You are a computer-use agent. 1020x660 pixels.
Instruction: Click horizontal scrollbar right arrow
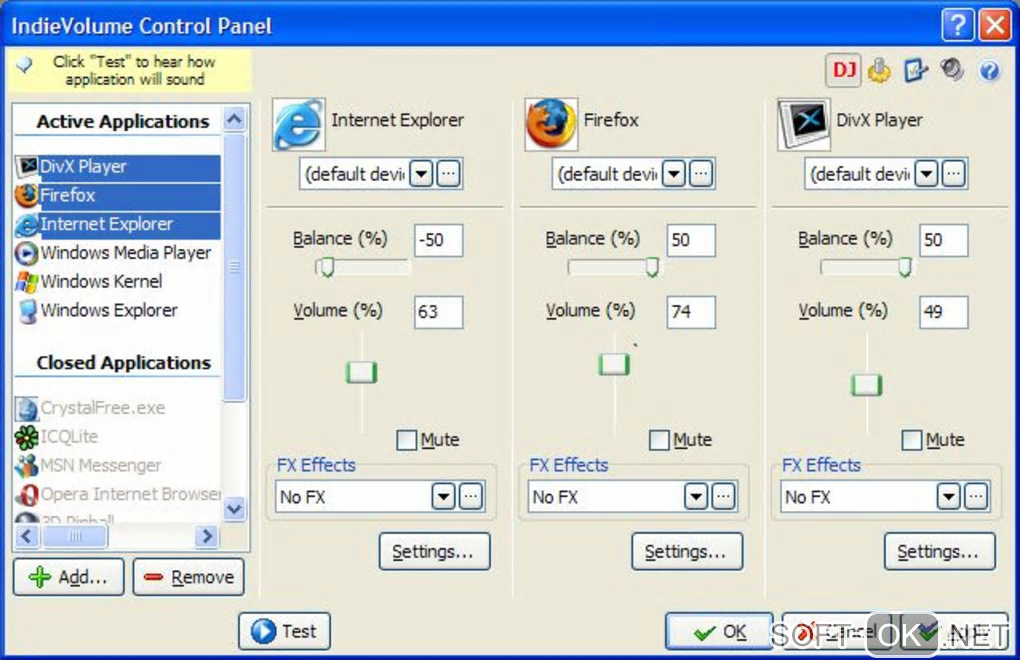pyautogui.click(x=207, y=536)
